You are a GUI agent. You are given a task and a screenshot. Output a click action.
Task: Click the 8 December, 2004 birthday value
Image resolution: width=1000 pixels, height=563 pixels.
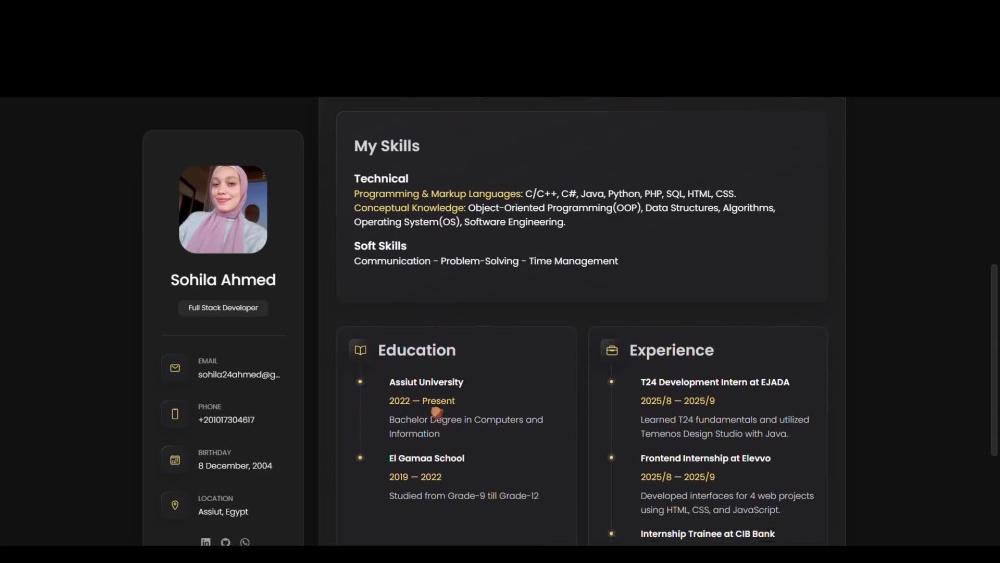point(235,465)
